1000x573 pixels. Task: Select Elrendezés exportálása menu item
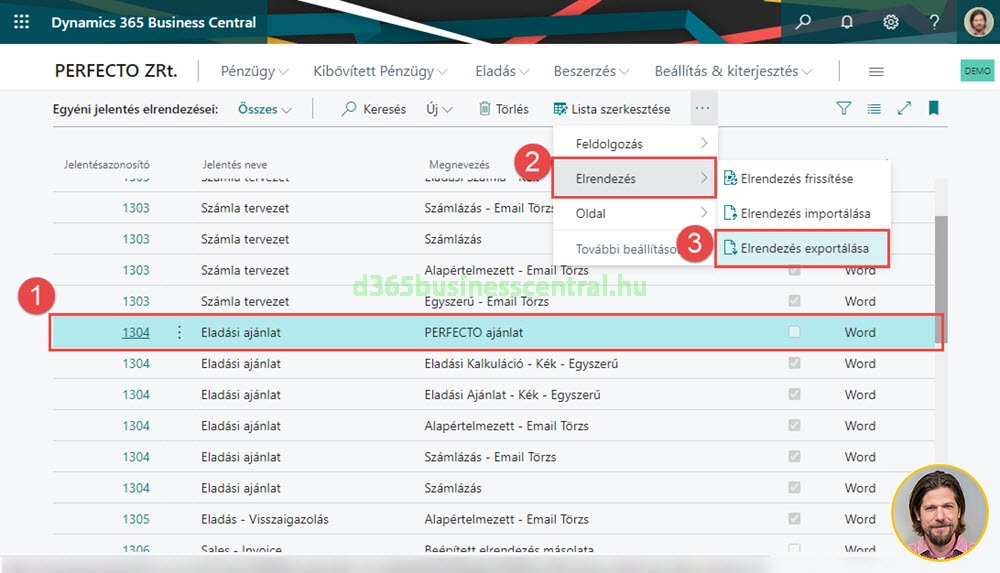coord(803,247)
